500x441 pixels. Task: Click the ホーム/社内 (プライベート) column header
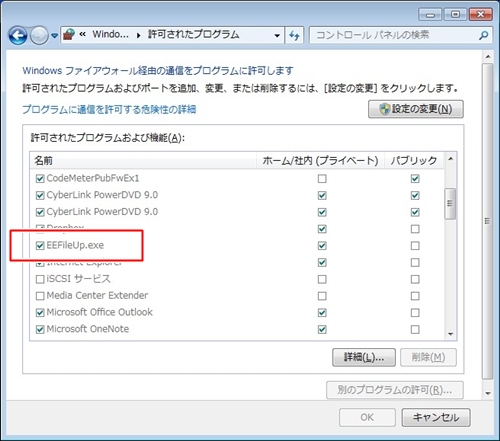[320, 160]
